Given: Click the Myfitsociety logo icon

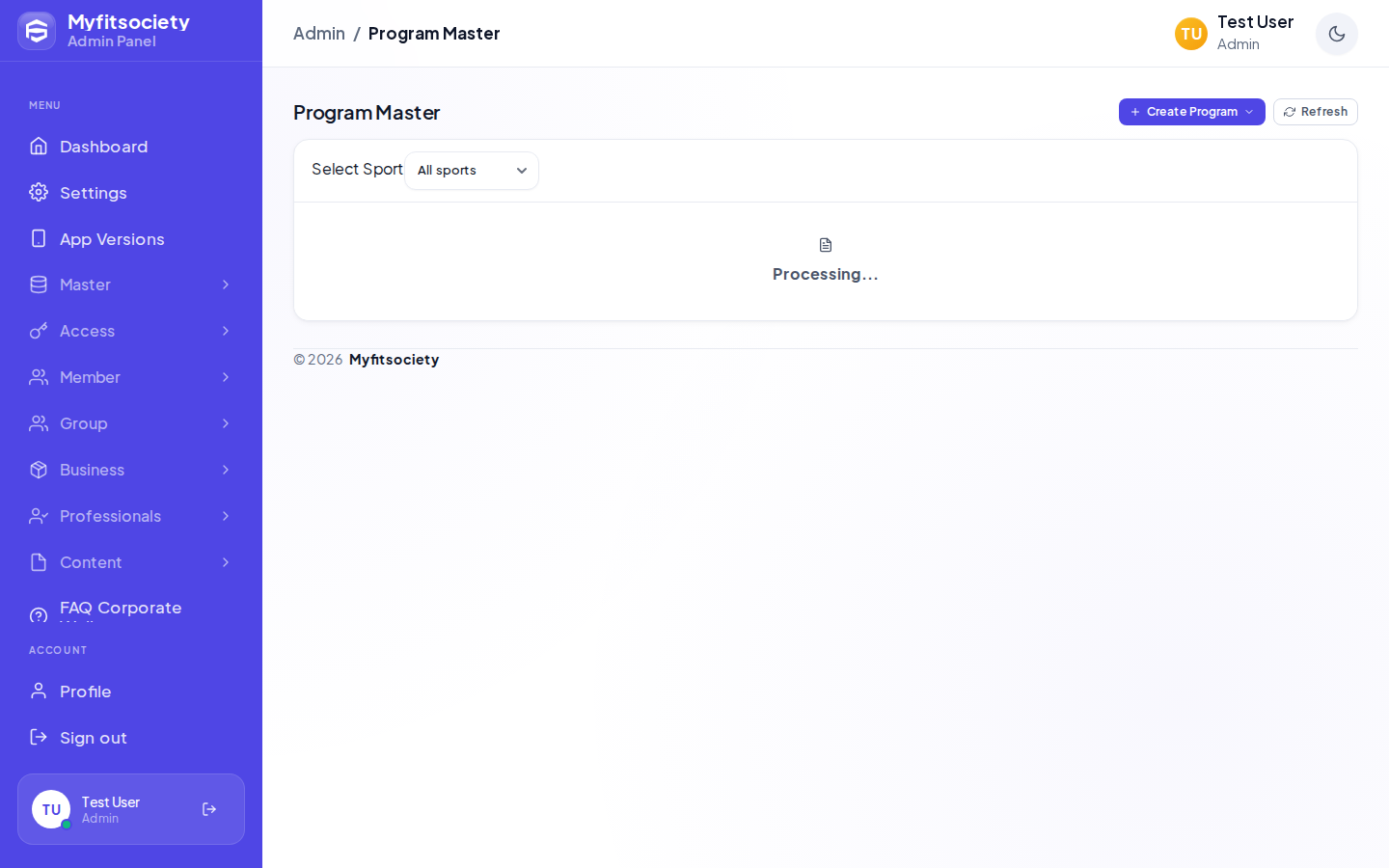Looking at the screenshot, I should pyautogui.click(x=37, y=31).
